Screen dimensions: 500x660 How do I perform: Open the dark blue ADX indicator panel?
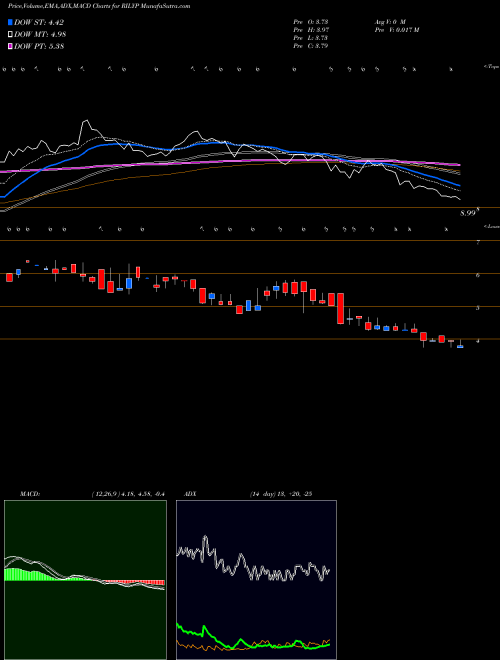tap(256, 580)
